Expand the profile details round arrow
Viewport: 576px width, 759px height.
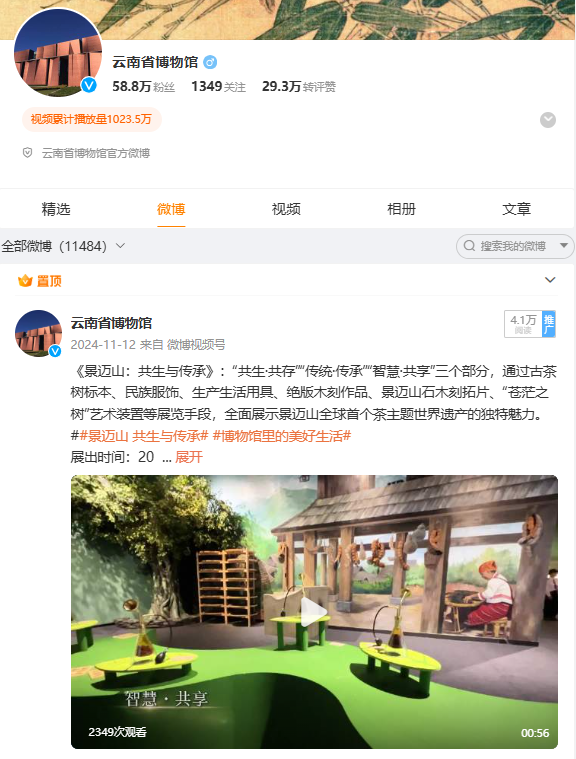point(548,120)
